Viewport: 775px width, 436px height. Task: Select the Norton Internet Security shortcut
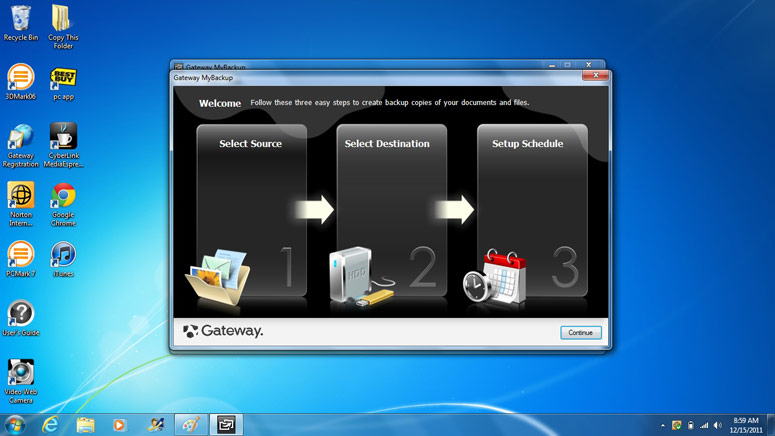click(21, 204)
